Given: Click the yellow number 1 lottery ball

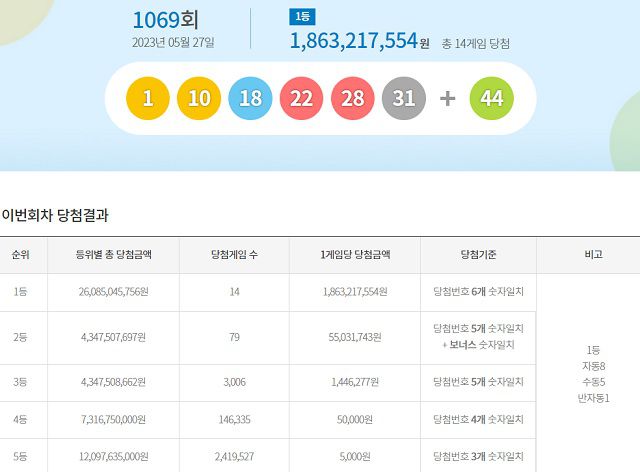Looking at the screenshot, I should (x=148, y=98).
